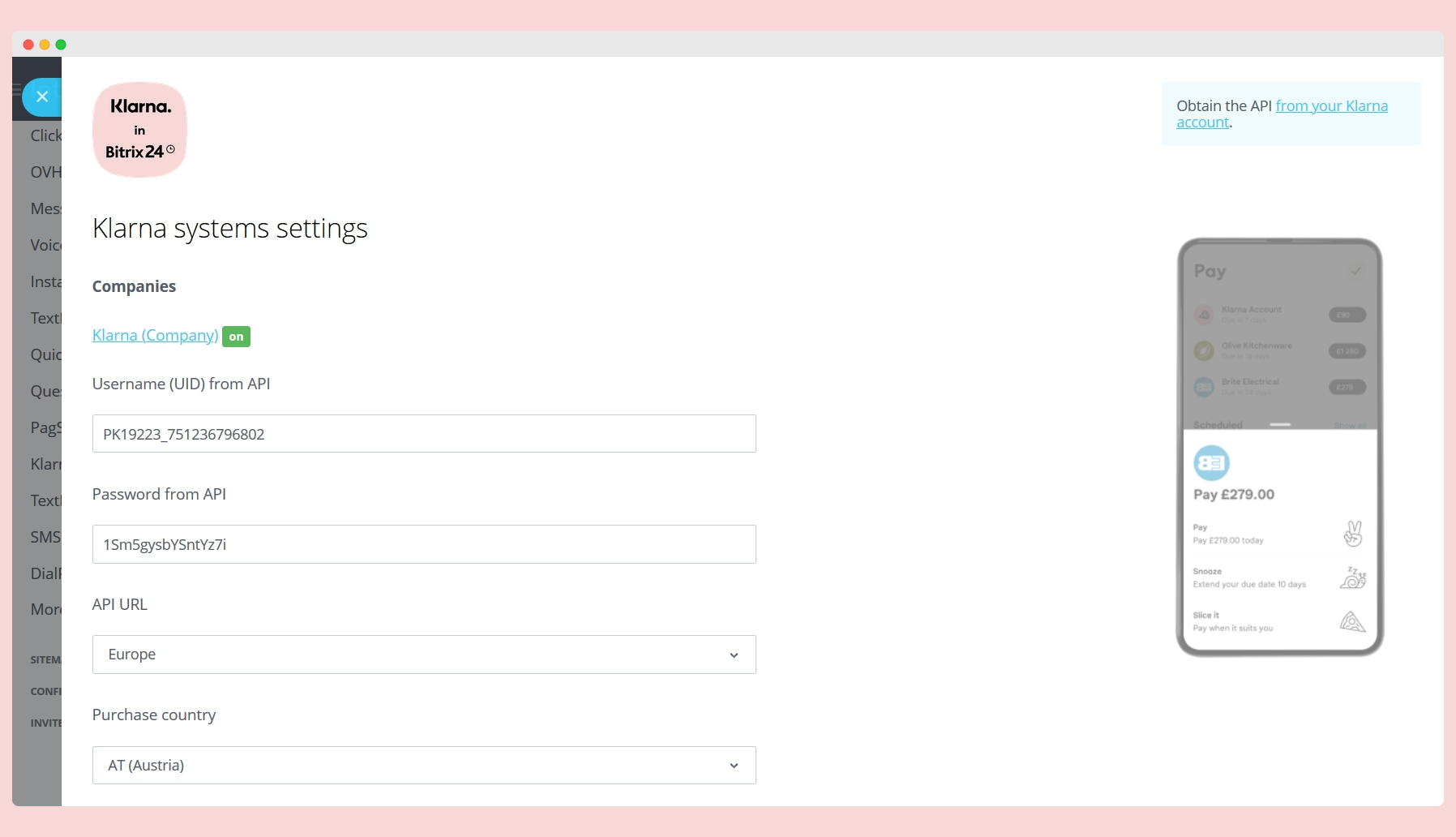The image size is (1456, 837).
Task: Click the Klarna in Bitrix24 app logo
Action: (x=139, y=129)
